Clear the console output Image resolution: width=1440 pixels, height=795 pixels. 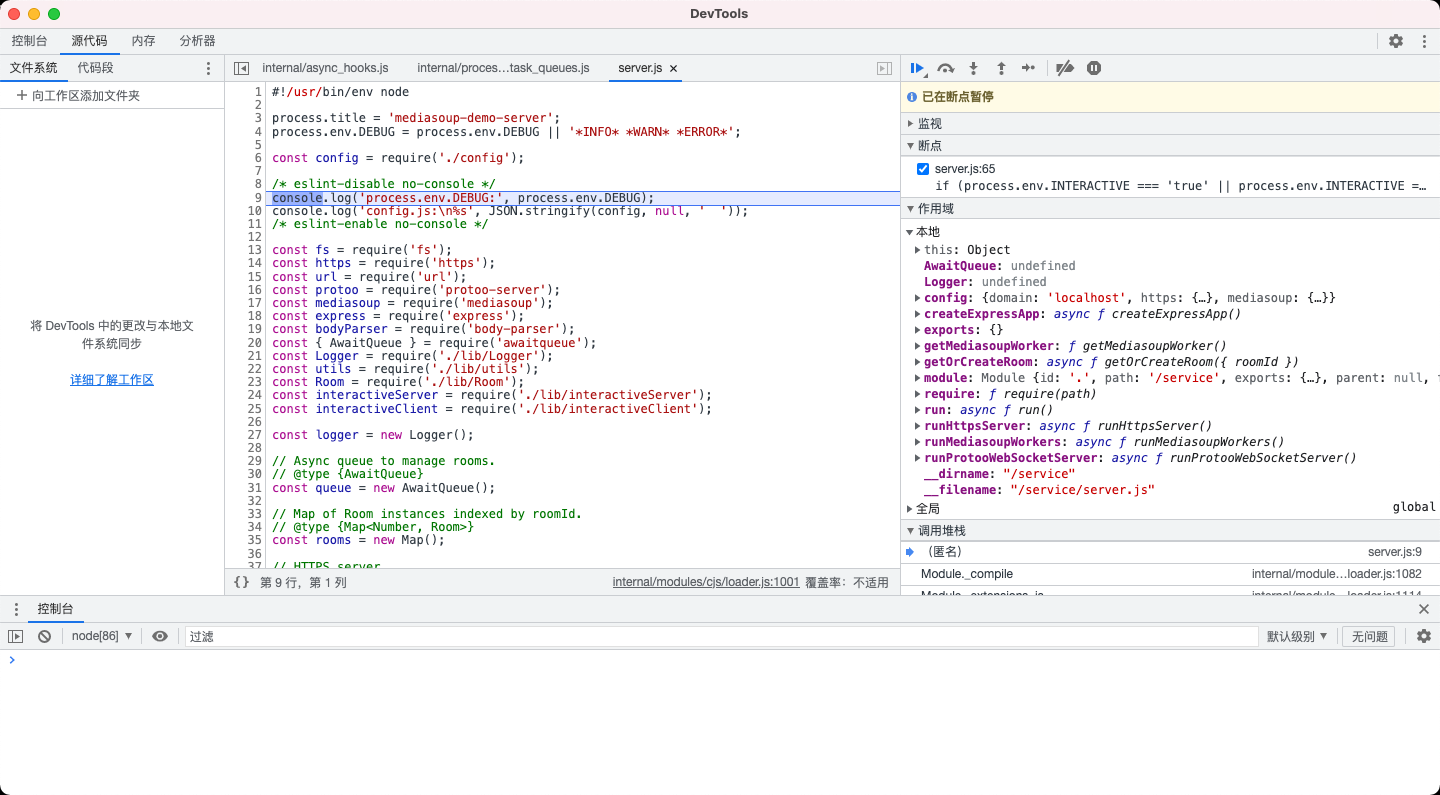pos(44,636)
